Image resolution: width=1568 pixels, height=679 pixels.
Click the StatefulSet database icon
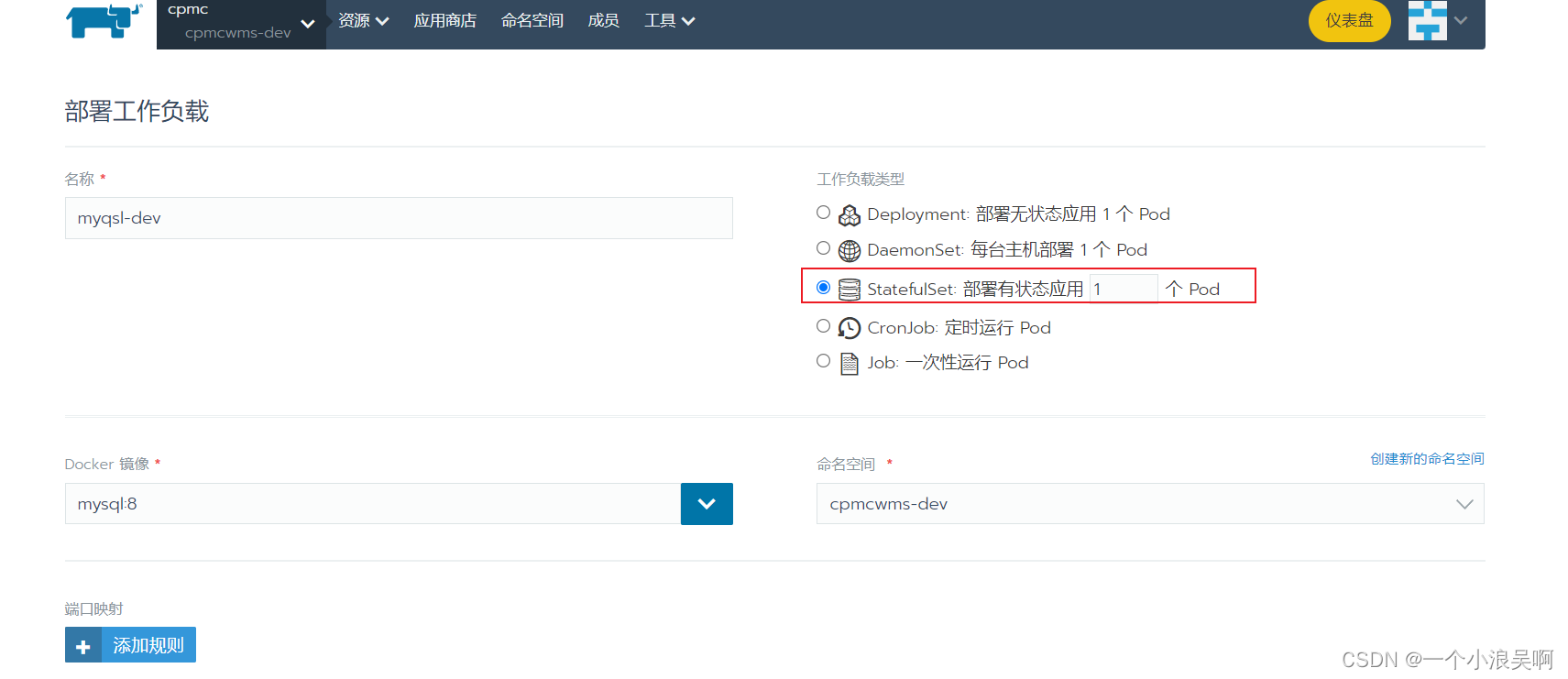(850, 290)
